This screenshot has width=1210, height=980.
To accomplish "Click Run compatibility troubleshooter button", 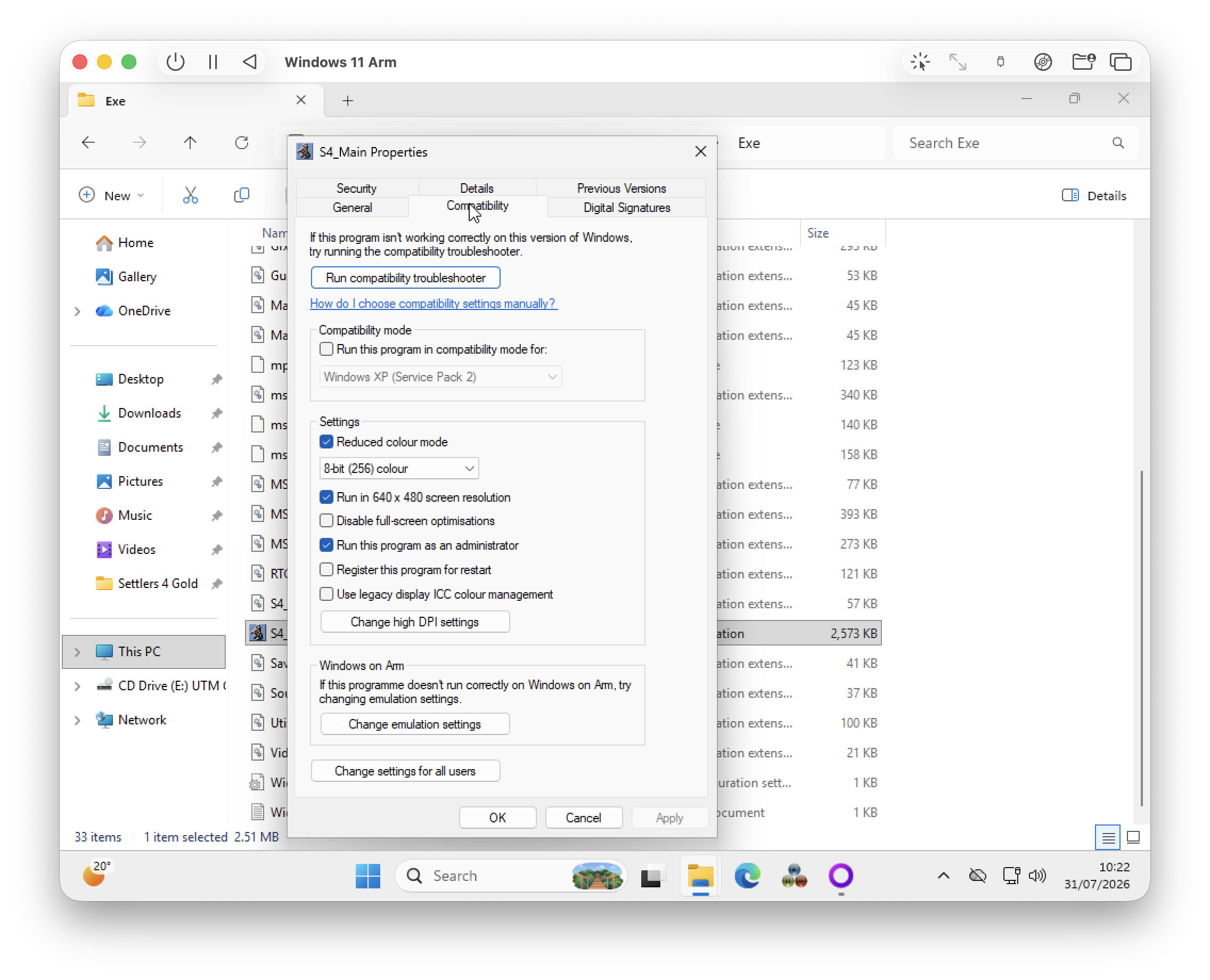I will tap(405, 277).
